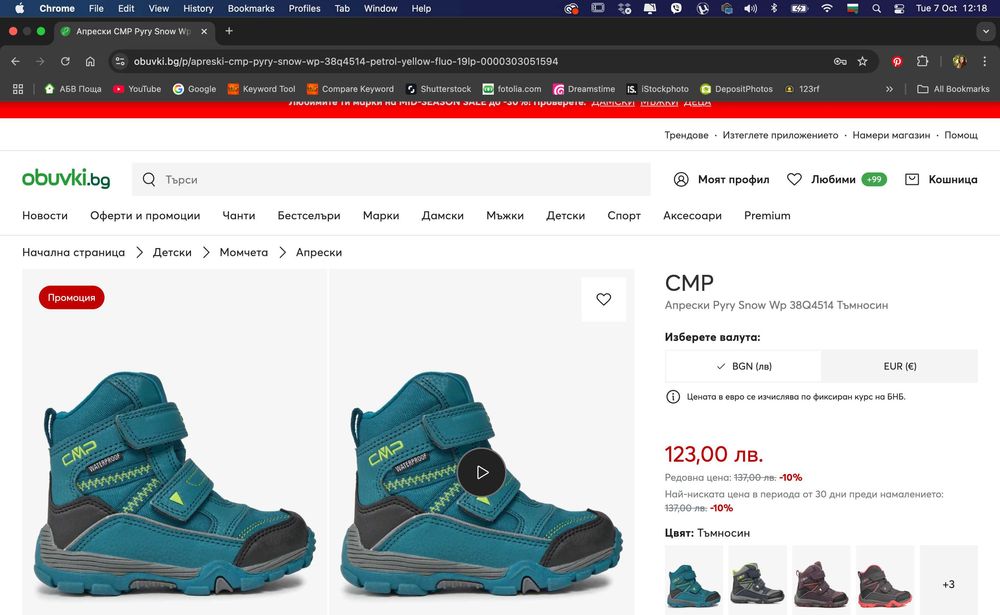The image size is (1000, 615).
Task: Open АБВ Поща bookmark
Action: 73,89
